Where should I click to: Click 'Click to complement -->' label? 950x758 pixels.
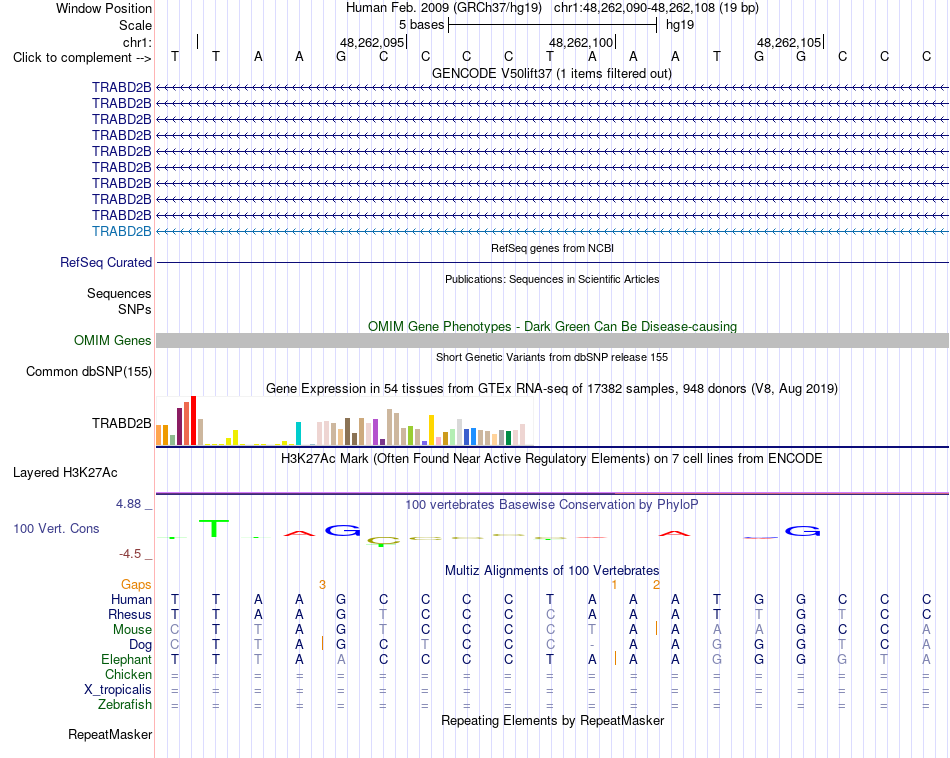point(82,58)
